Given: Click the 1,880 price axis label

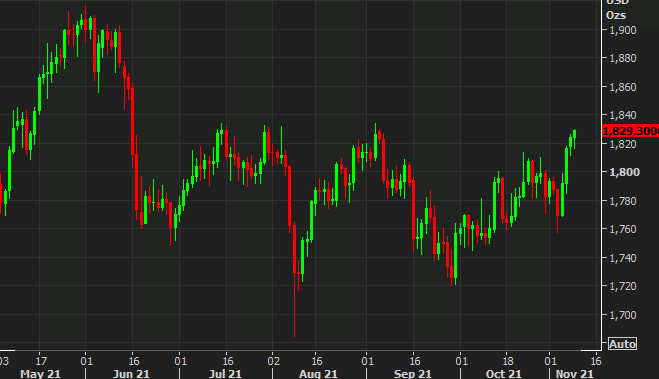Looking at the screenshot, I should pyautogui.click(x=623, y=58).
